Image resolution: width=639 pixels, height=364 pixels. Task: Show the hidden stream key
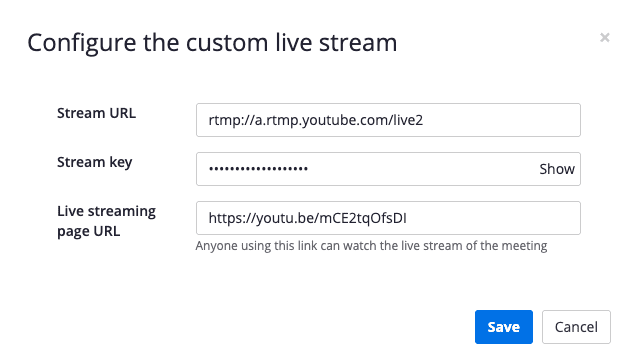(x=557, y=169)
